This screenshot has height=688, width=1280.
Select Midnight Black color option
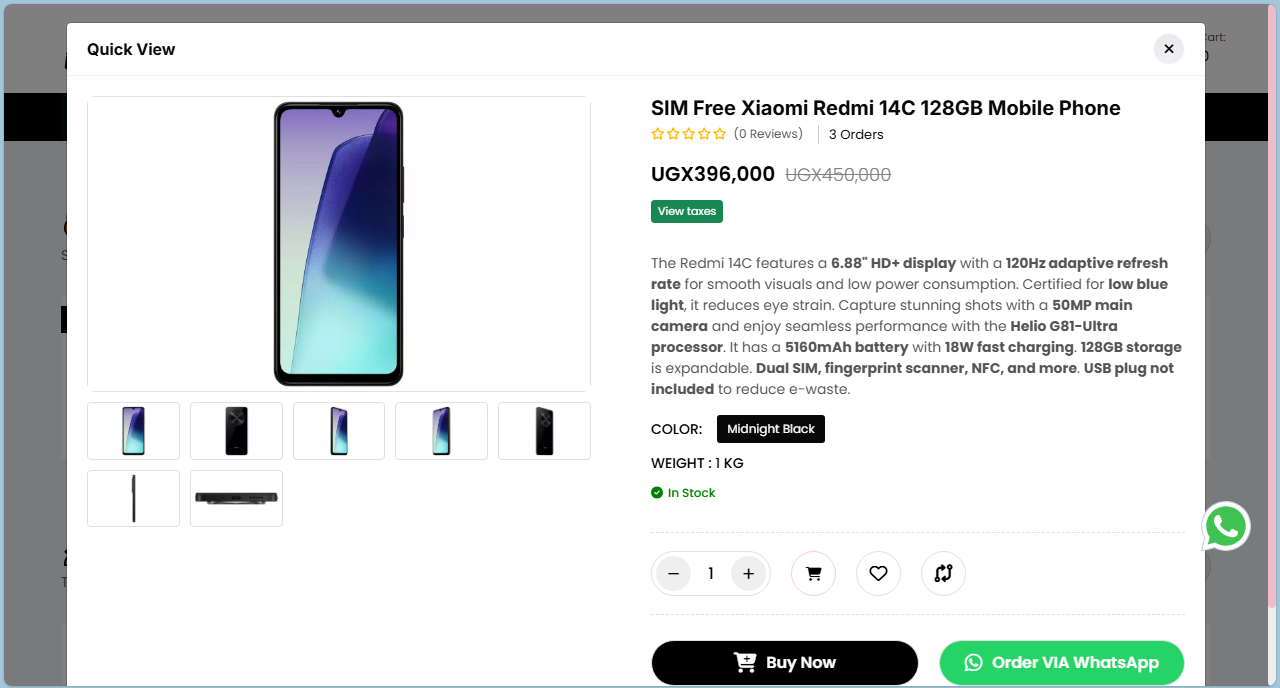[770, 429]
